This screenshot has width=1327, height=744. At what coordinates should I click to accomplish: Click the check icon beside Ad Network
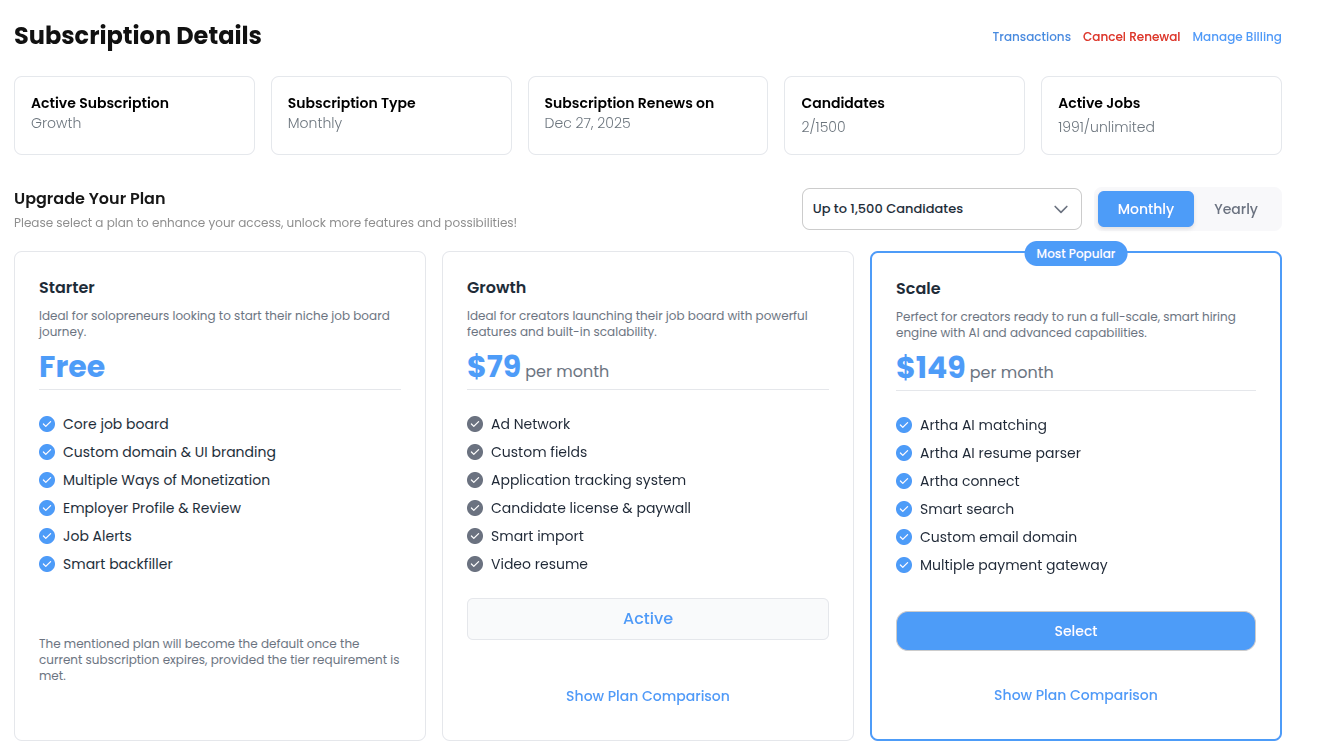[475, 424]
